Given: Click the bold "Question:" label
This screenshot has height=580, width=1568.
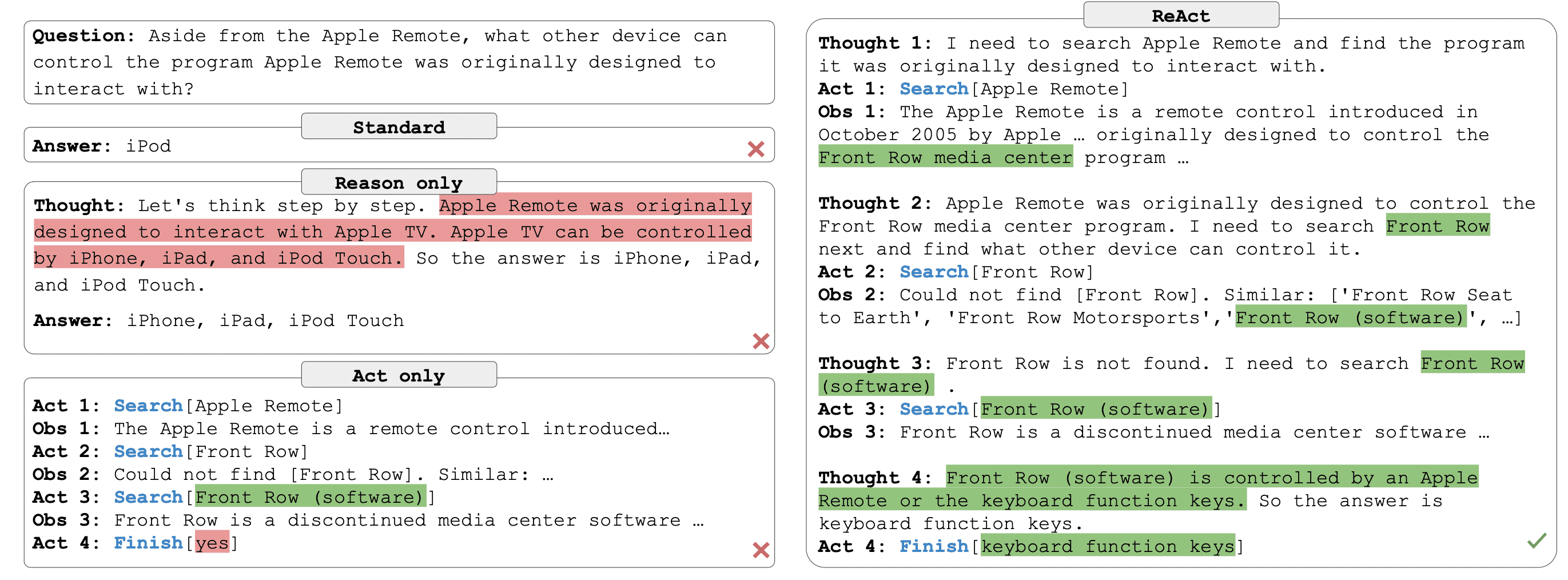Looking at the screenshot, I should coord(83,36).
